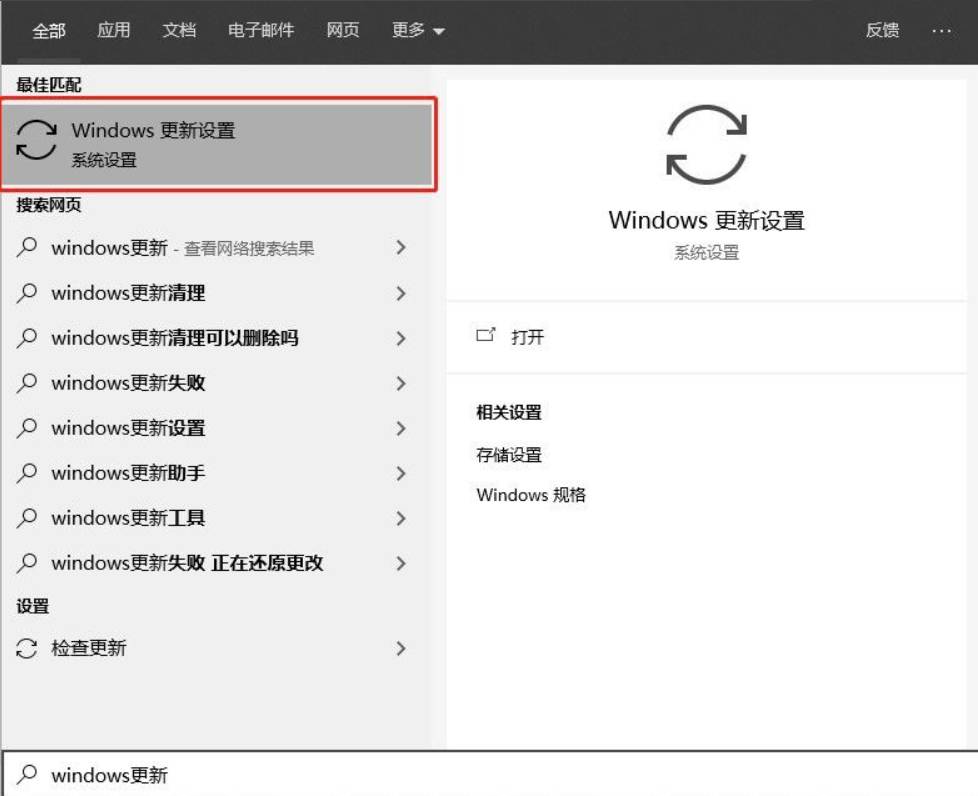Image resolution: width=978 pixels, height=796 pixels.
Task: Open the three-dot options menu
Action: point(941,31)
